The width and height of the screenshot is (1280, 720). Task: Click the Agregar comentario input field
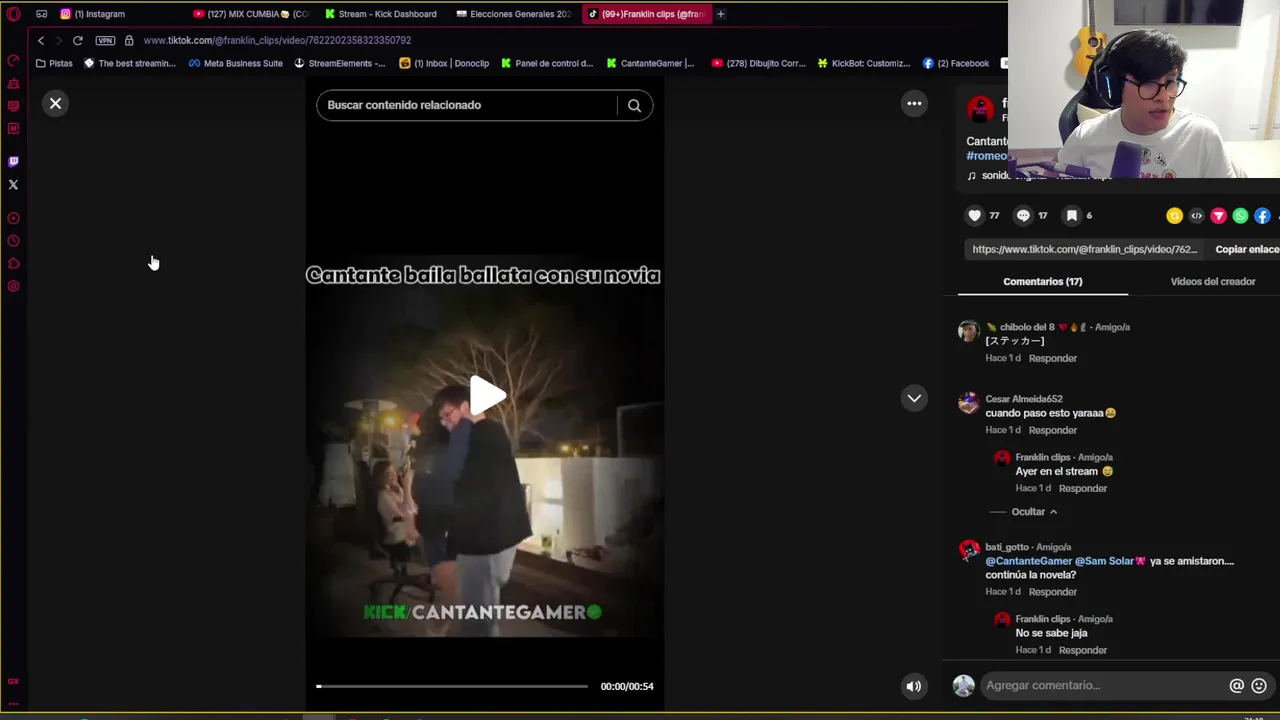(x=1103, y=685)
